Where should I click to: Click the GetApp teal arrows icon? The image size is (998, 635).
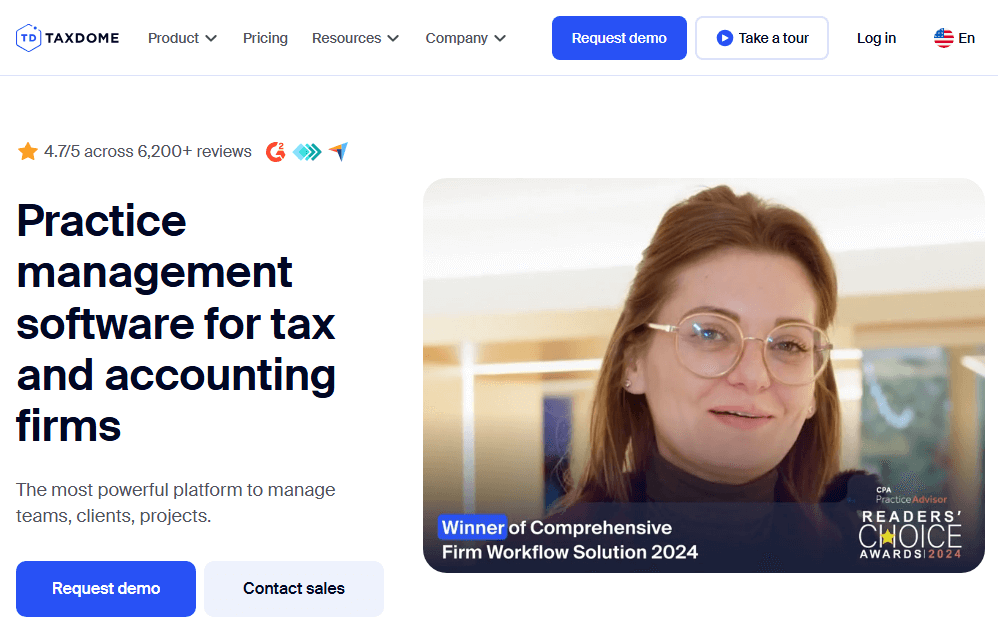click(307, 151)
